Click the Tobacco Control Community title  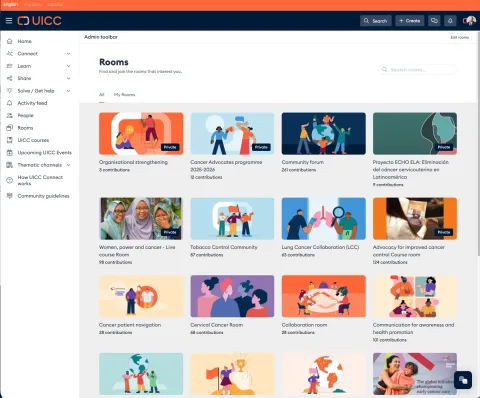point(224,247)
